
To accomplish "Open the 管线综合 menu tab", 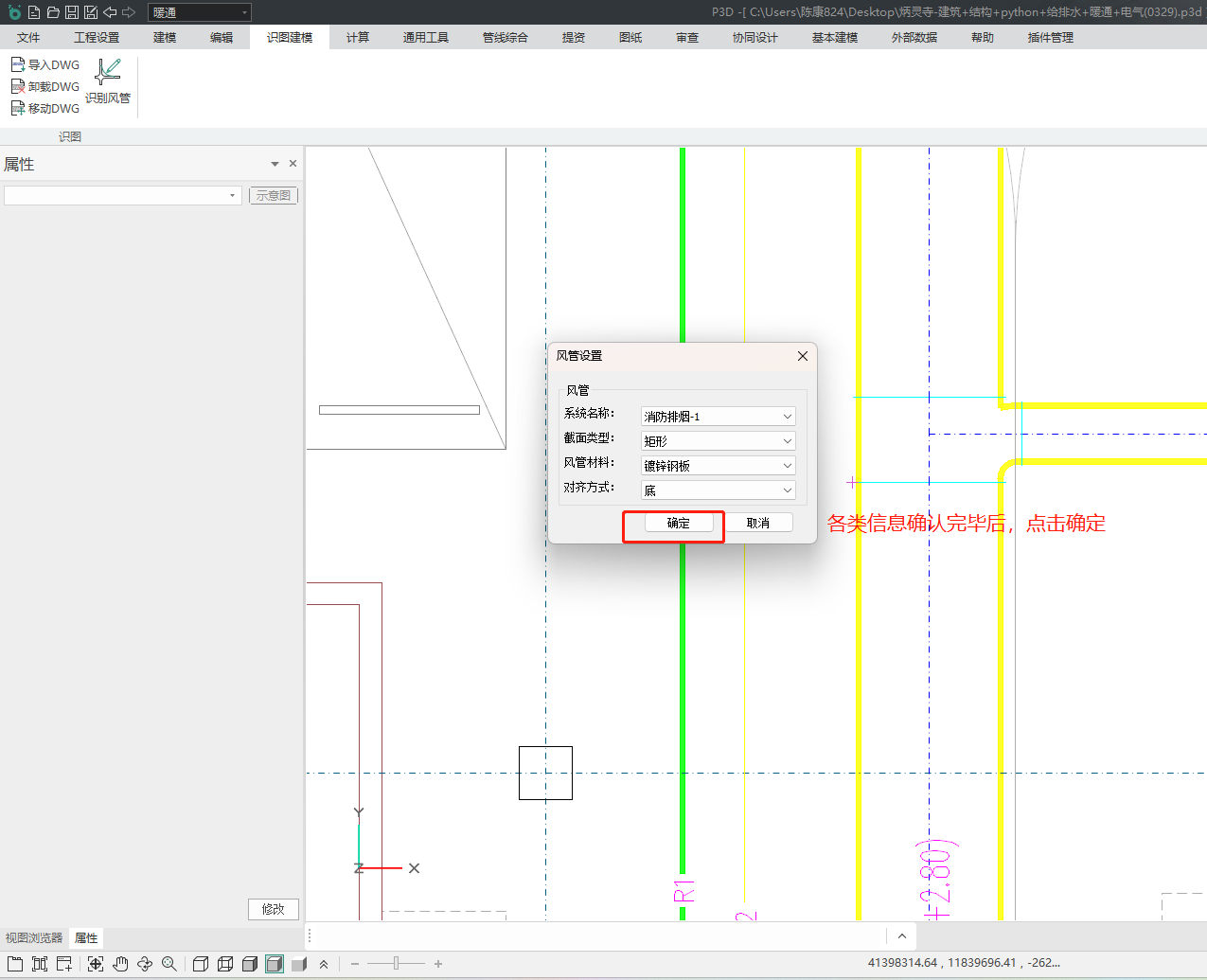I will (x=505, y=37).
